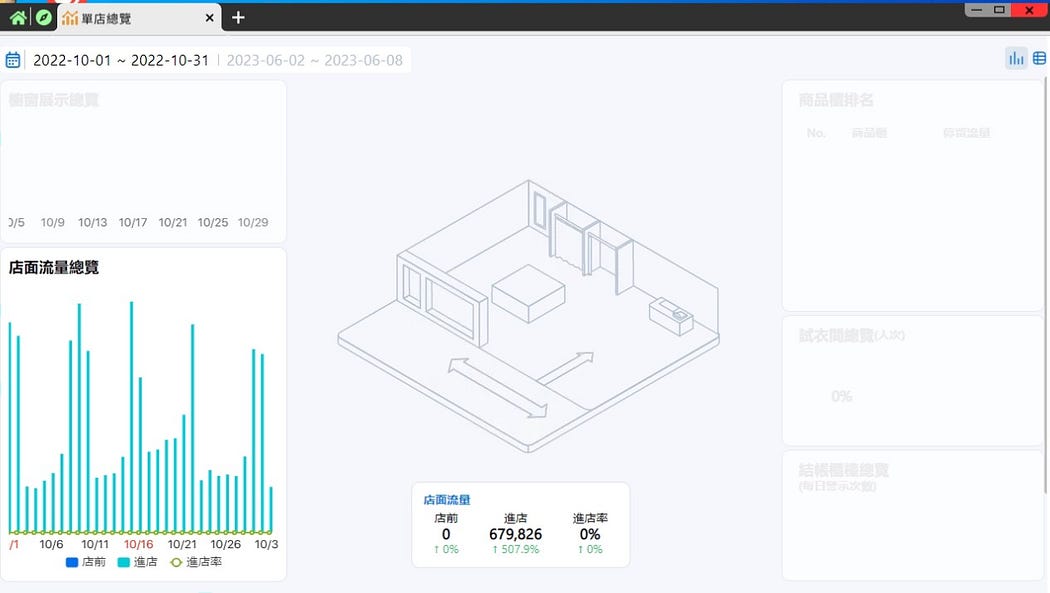Click the 10/11 axis label in traffic chart
Screen dimensions: 1050x593
click(x=95, y=544)
